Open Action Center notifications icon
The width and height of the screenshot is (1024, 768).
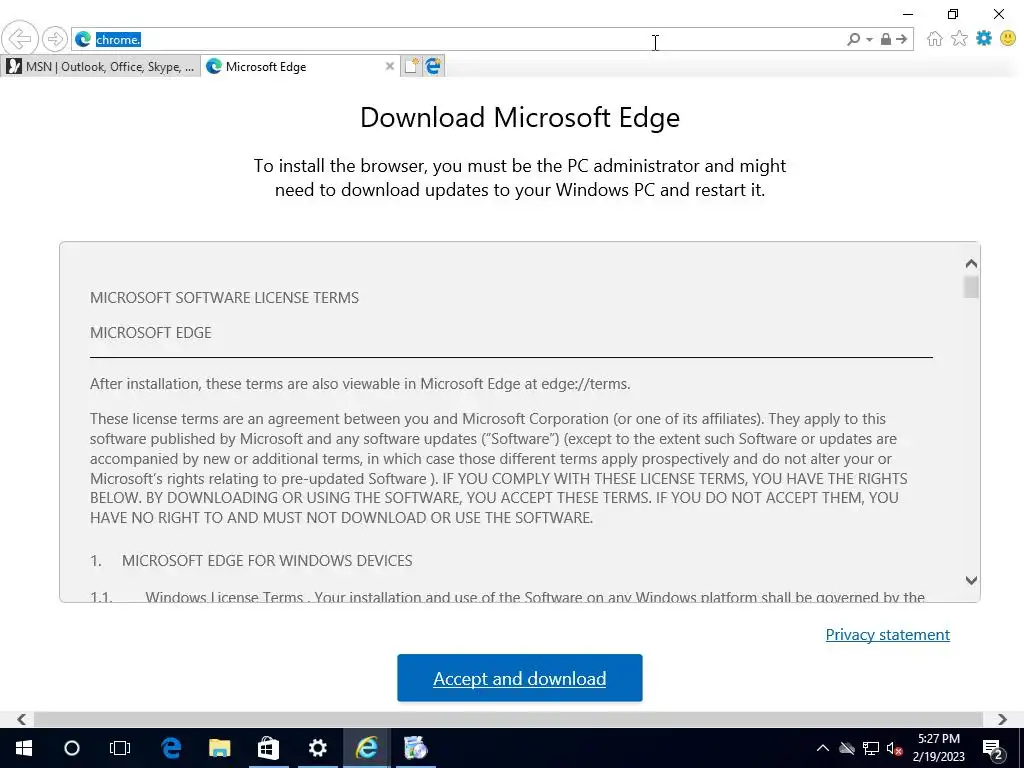tap(993, 748)
